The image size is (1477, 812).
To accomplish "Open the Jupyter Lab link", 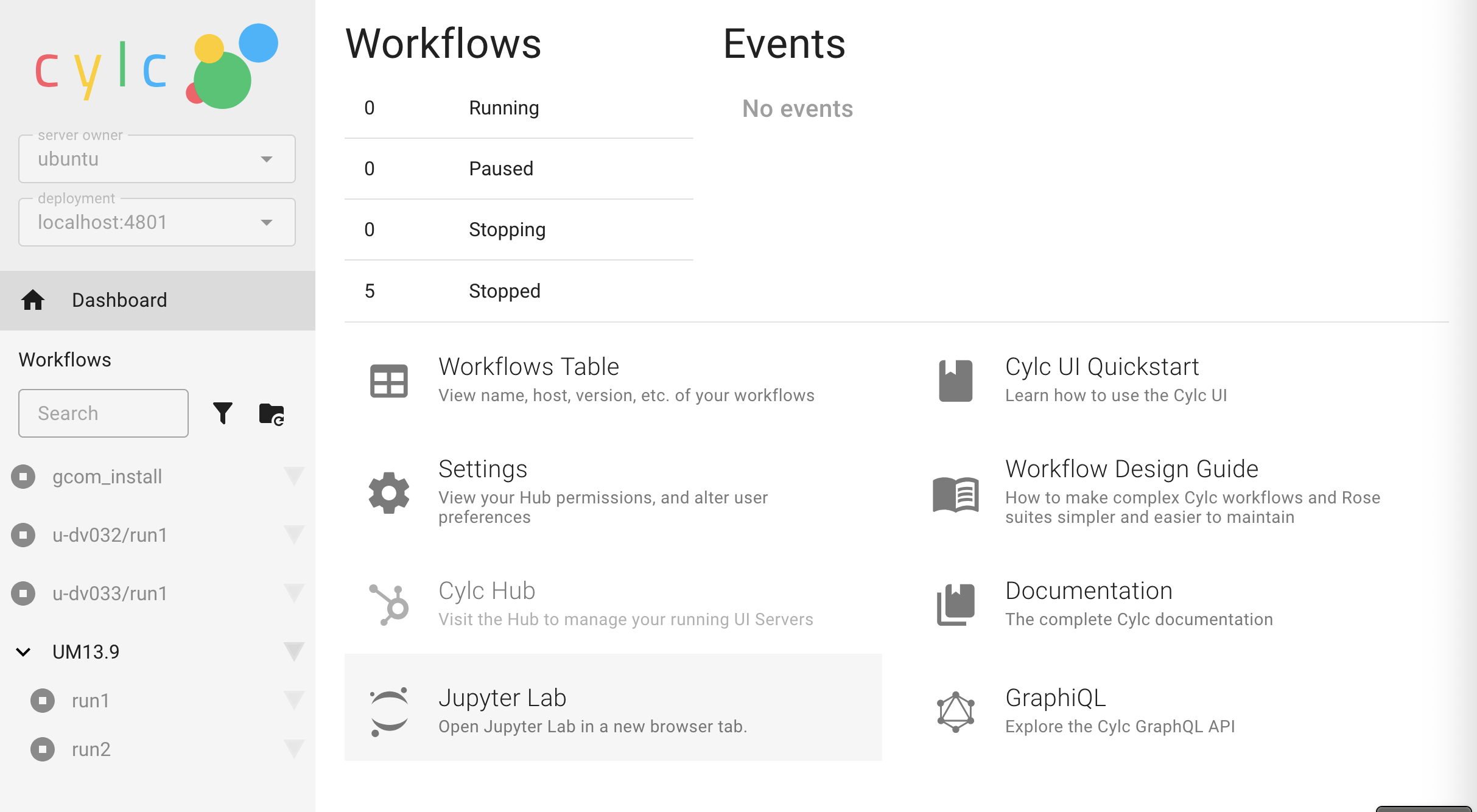I will point(502,698).
